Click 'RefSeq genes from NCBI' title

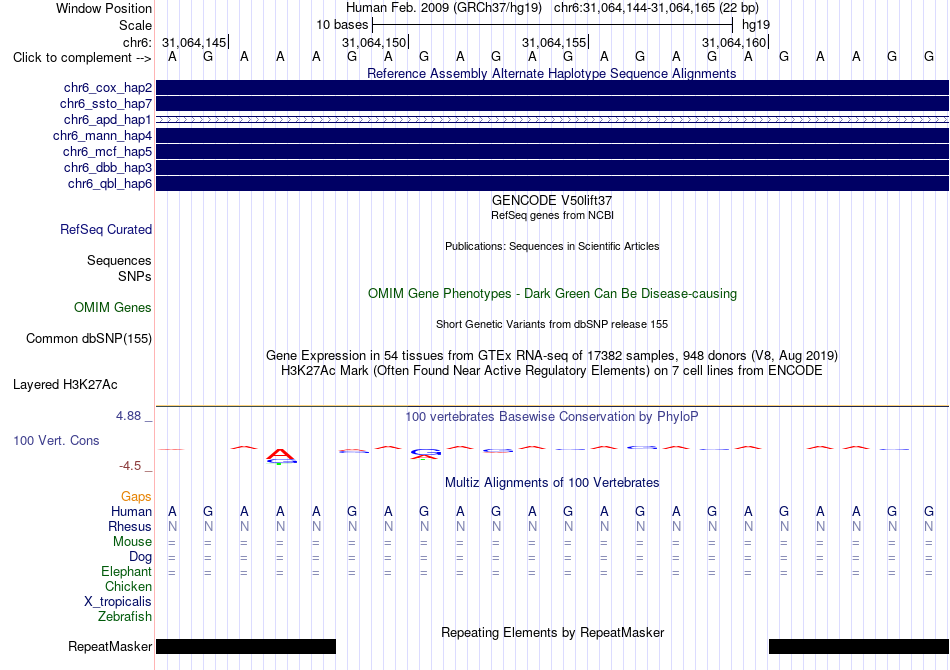[x=552, y=215]
